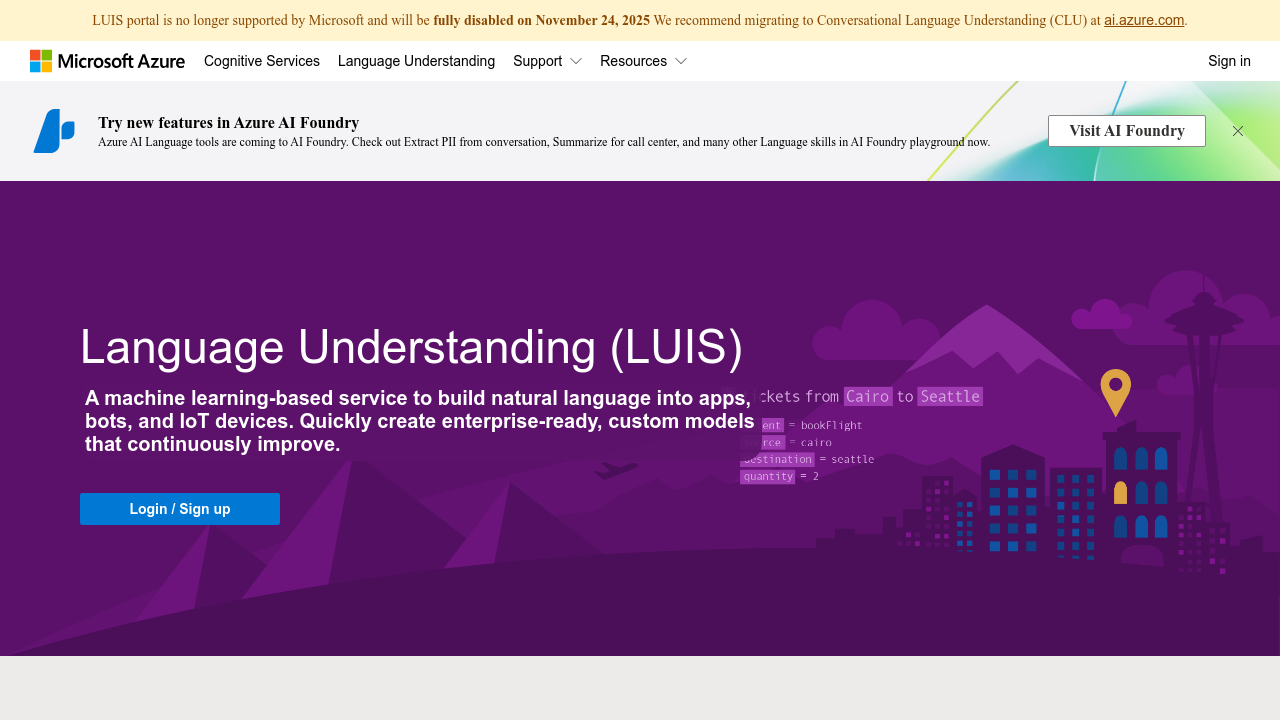Click the orange location pin in the illustration
1280x720 pixels.
coord(1115,385)
